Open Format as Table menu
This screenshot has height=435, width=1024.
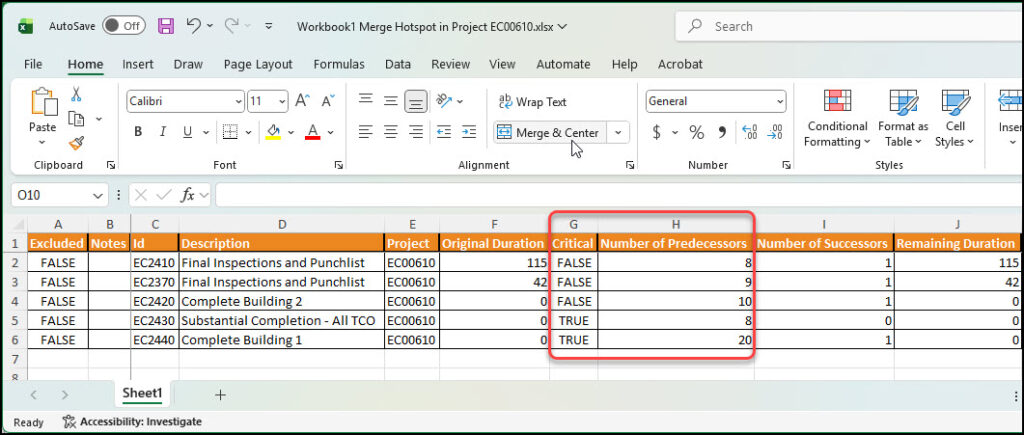pyautogui.click(x=903, y=118)
